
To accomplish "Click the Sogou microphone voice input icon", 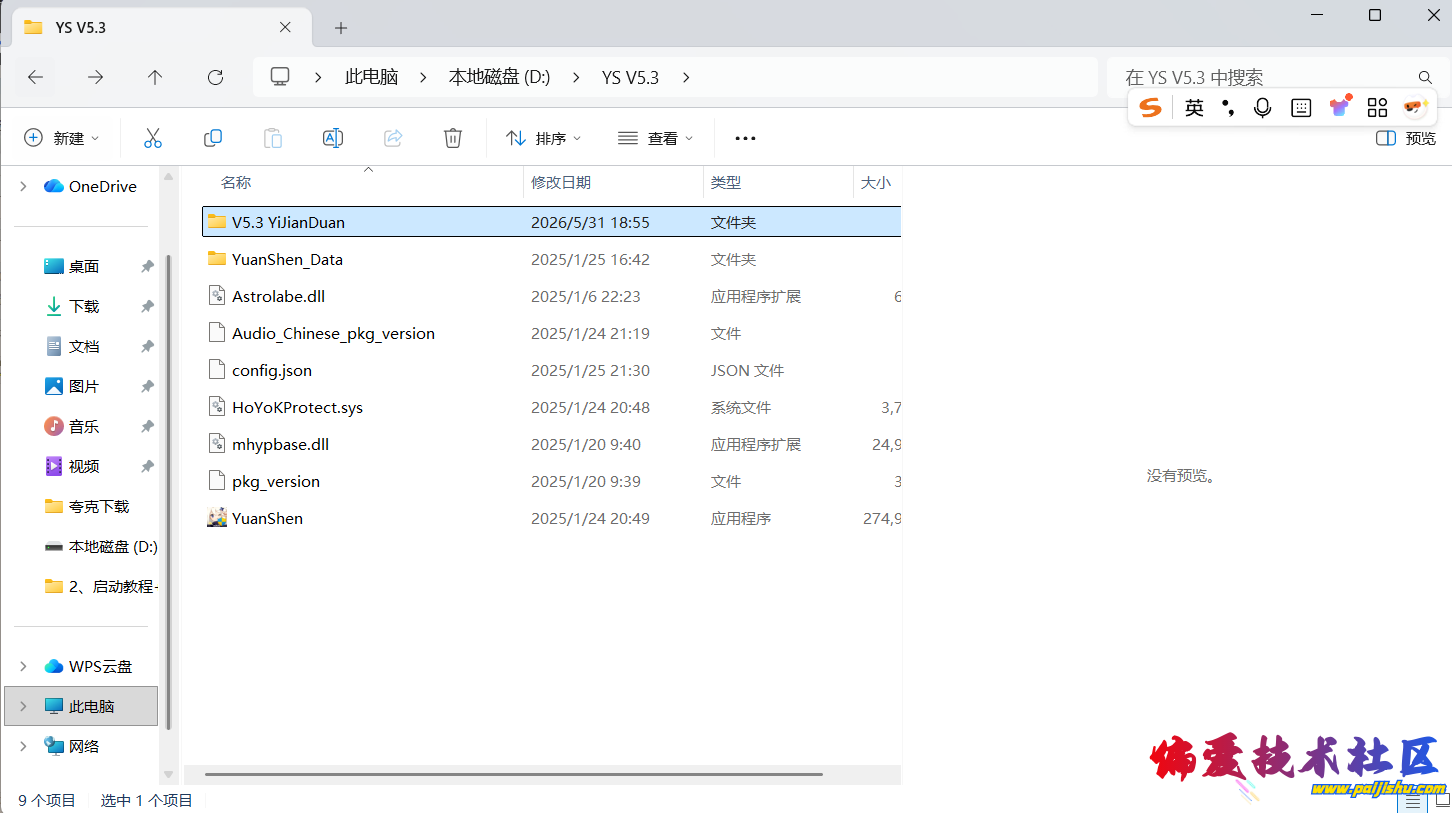I will (1263, 108).
